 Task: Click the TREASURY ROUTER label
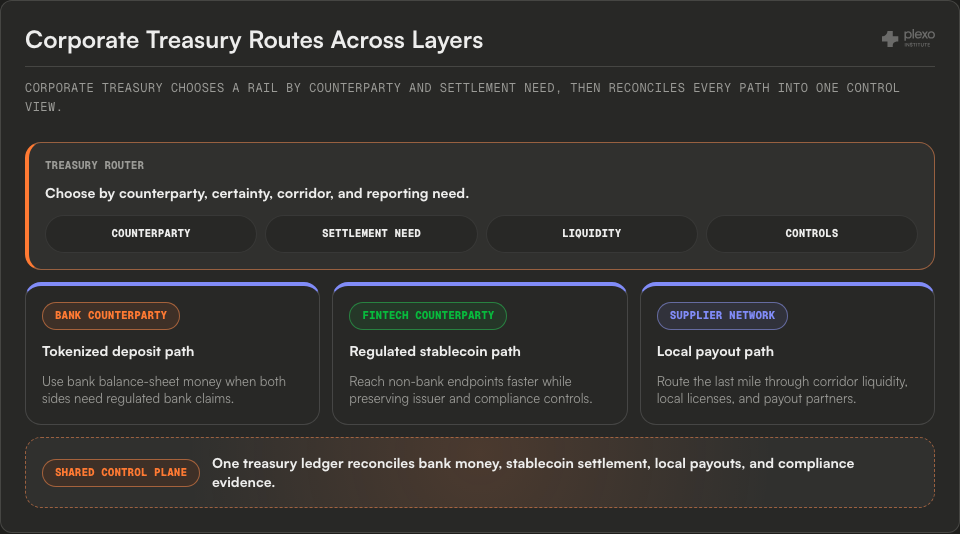(x=94, y=165)
